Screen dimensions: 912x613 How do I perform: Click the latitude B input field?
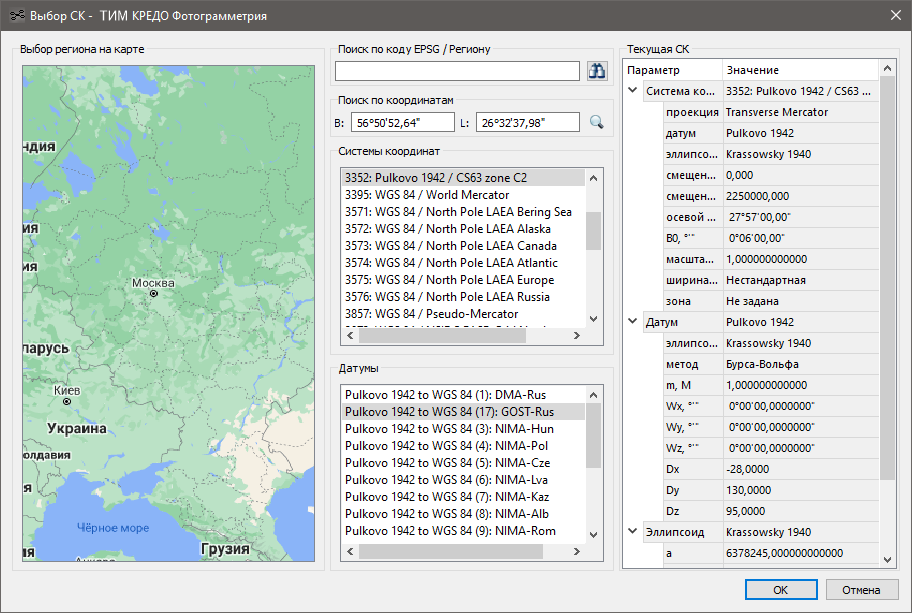pyautogui.click(x=403, y=122)
